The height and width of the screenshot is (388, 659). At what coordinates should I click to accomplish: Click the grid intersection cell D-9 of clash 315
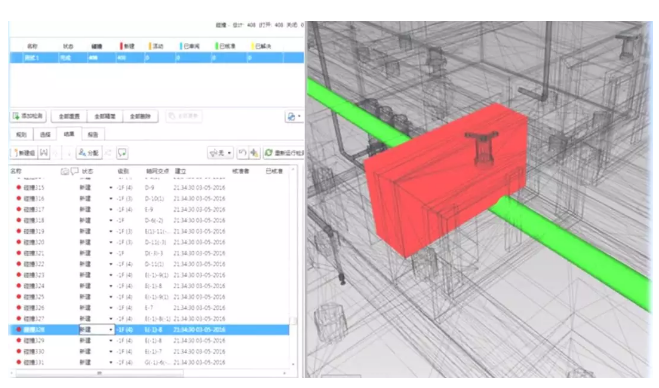(150, 187)
